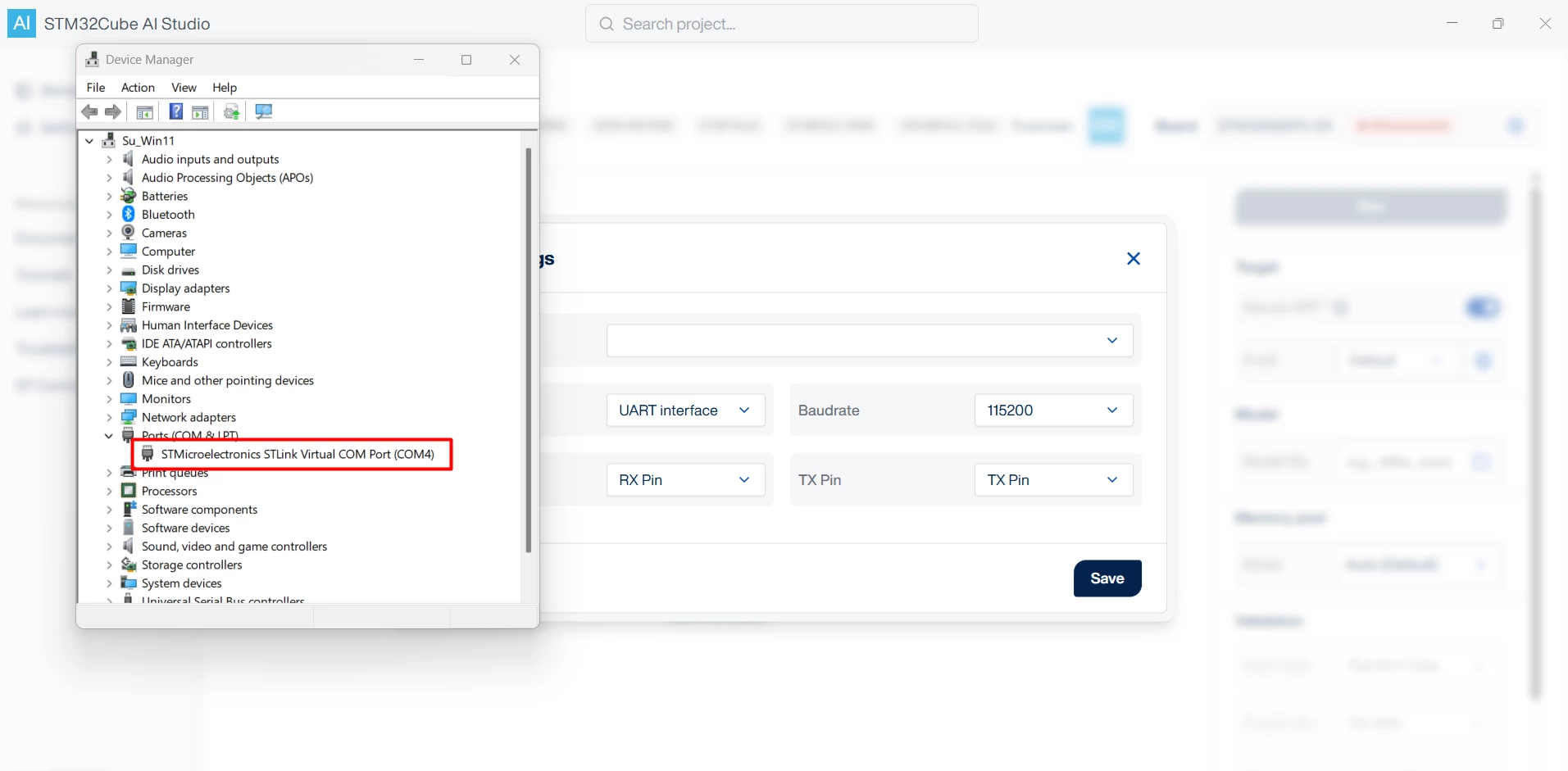Viewport: 1568px width, 771px height.
Task: Click the Display adapters category icon
Action: point(129,288)
